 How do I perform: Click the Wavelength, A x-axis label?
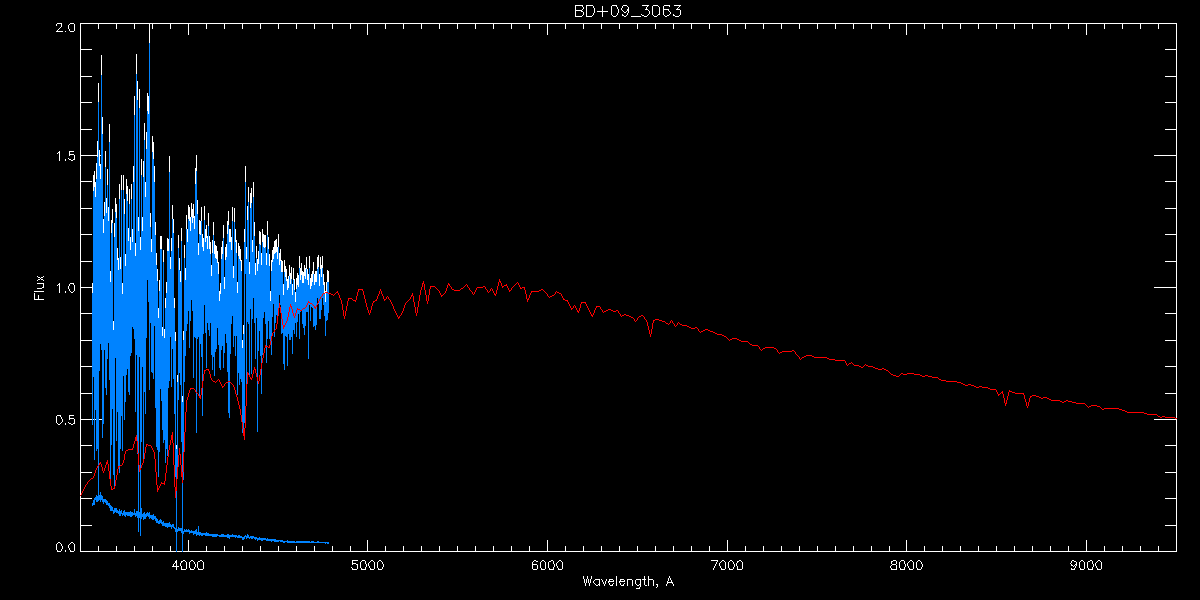628,582
